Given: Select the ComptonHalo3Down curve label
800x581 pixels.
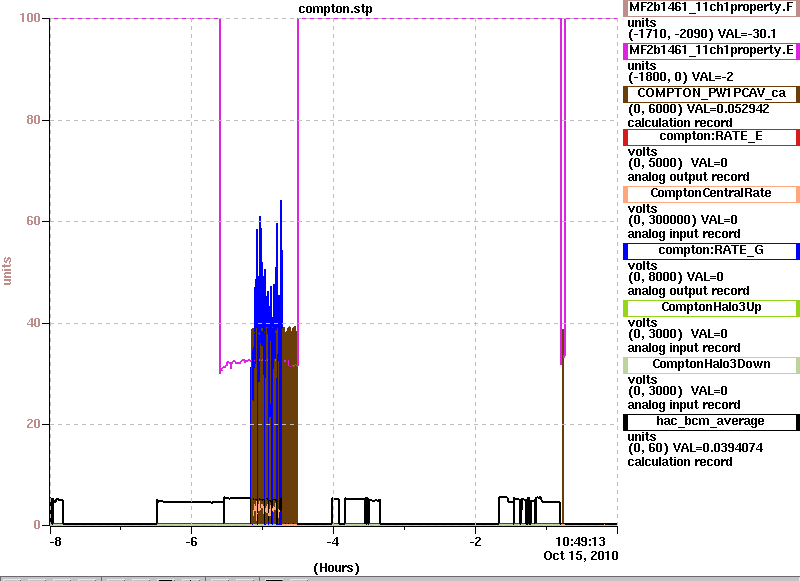Looking at the screenshot, I should (711, 365).
